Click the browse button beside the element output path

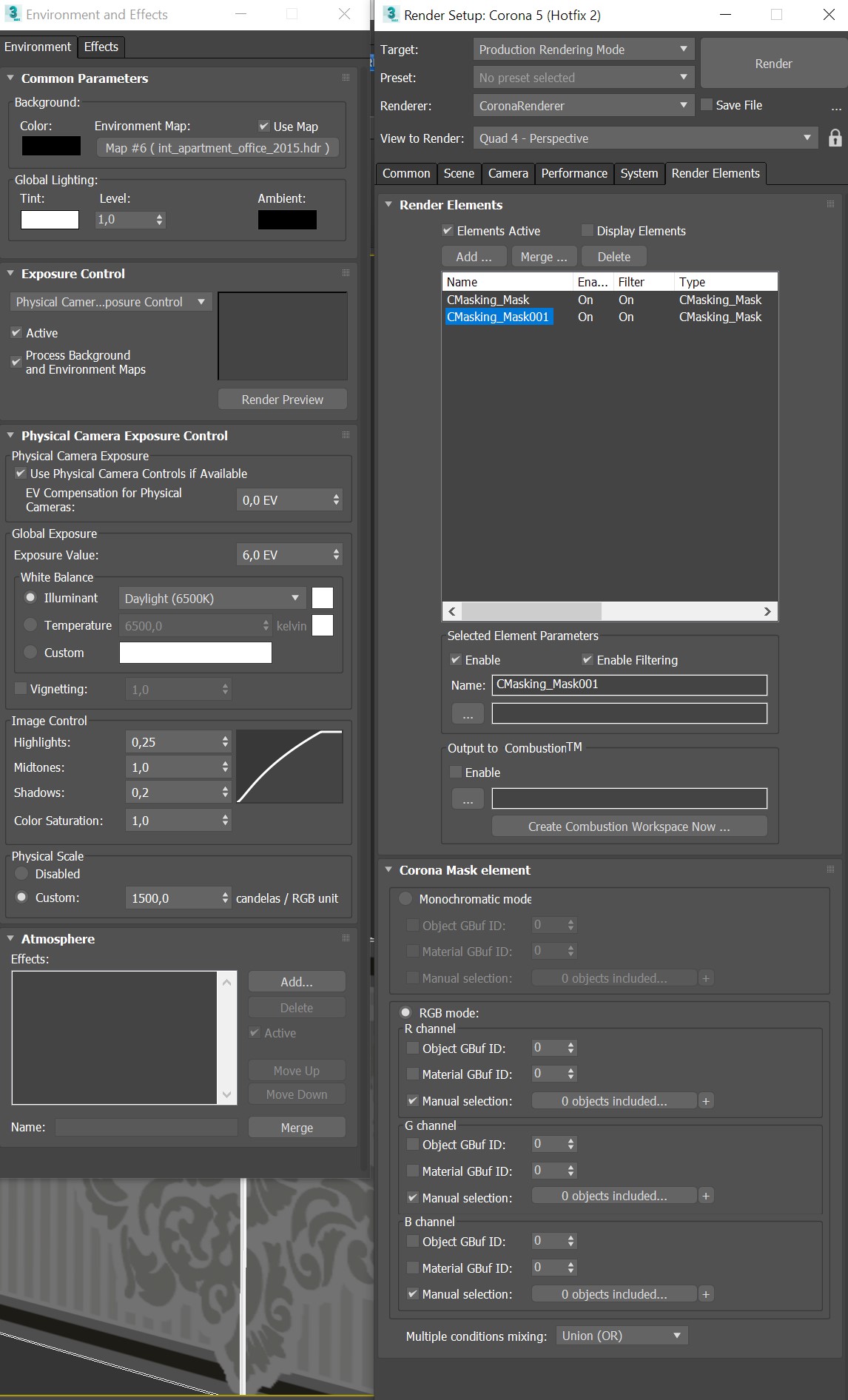coord(468,715)
